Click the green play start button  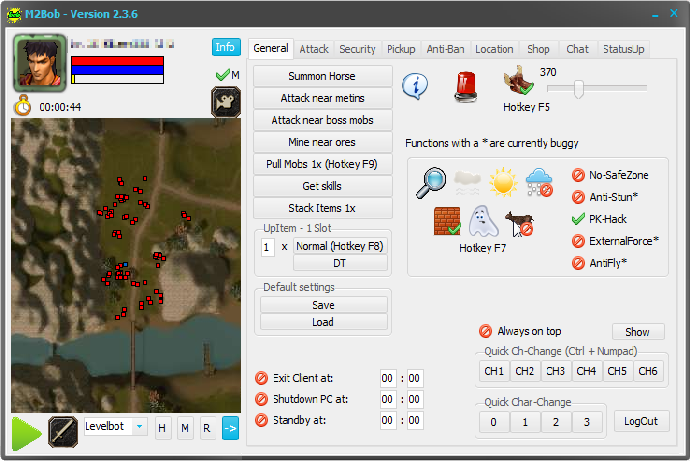point(26,434)
